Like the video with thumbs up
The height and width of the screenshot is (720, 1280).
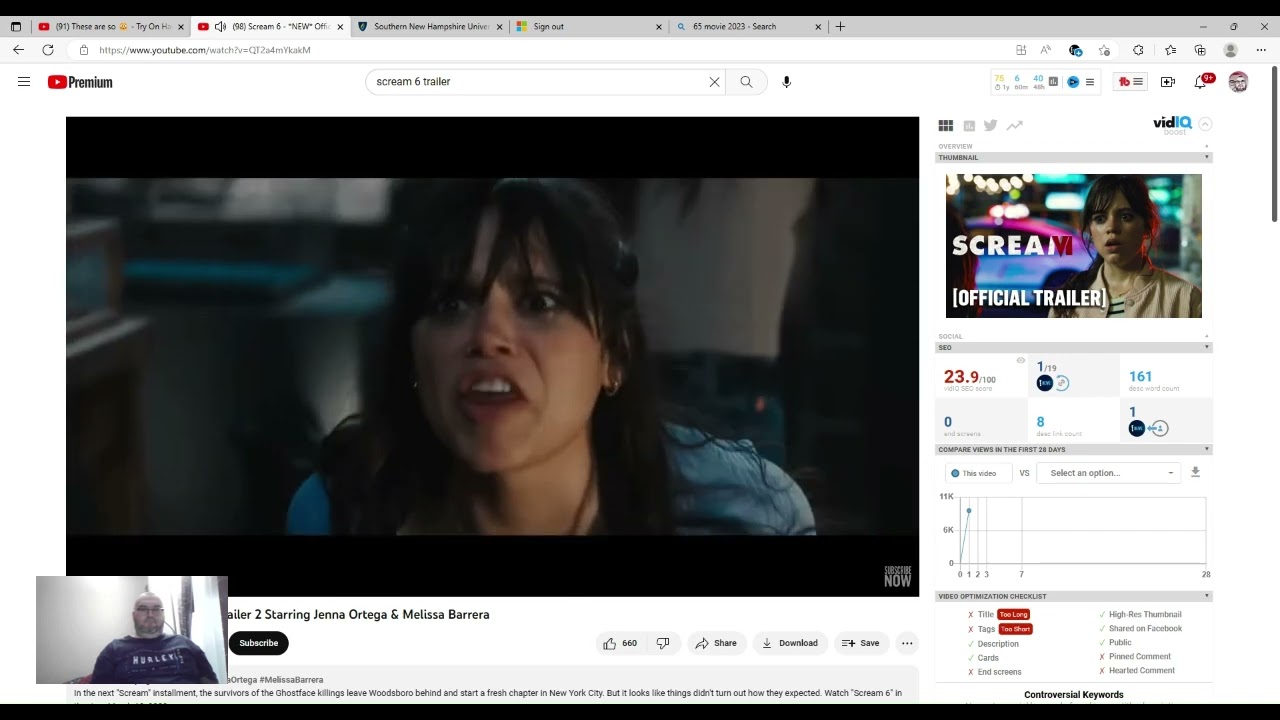click(620, 643)
